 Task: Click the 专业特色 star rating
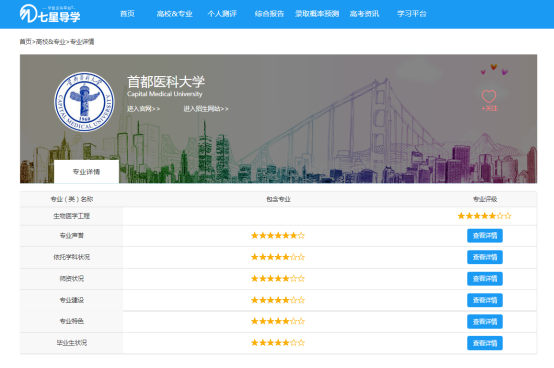[x=278, y=321]
